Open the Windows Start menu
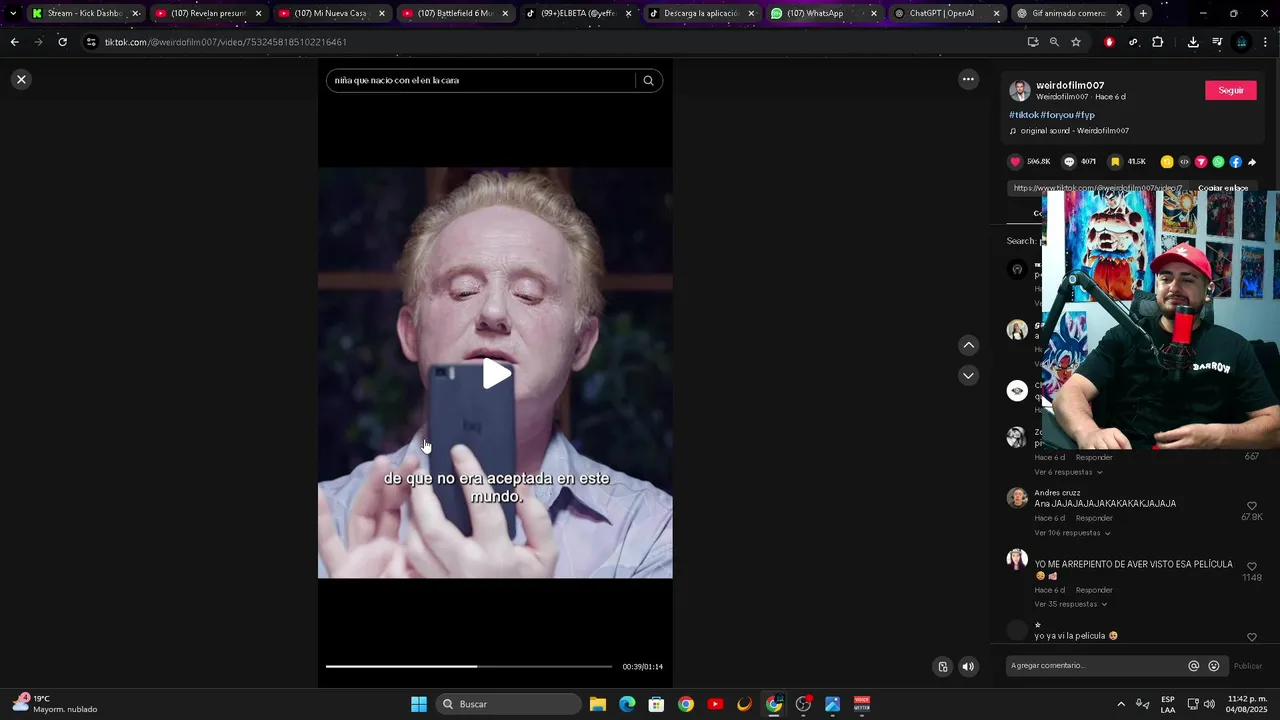Viewport: 1280px width, 720px height. click(x=419, y=704)
